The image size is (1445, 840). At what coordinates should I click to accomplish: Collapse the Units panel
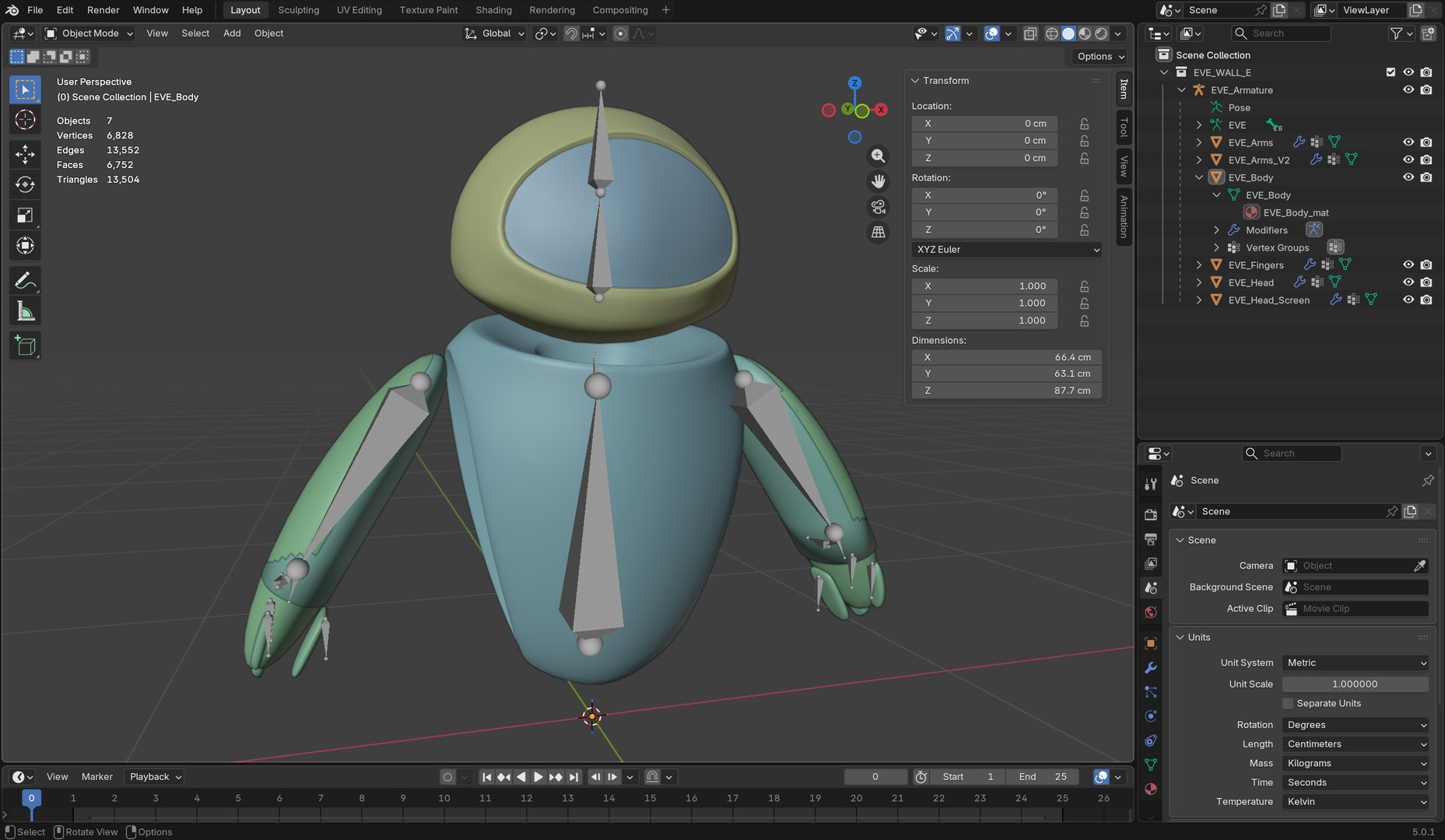(x=1180, y=637)
